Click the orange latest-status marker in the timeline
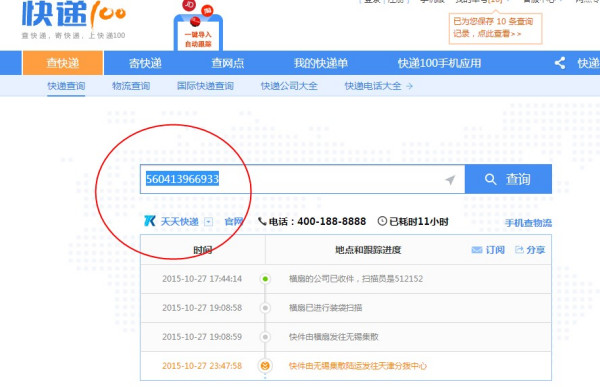Screen dimensions: 600x387 [265, 366]
